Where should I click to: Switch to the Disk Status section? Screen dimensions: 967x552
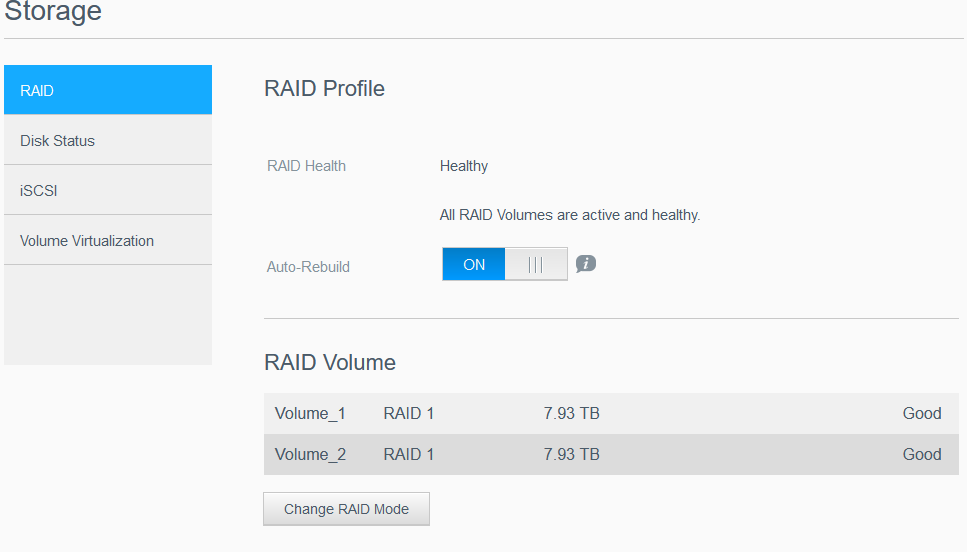[x=108, y=141]
